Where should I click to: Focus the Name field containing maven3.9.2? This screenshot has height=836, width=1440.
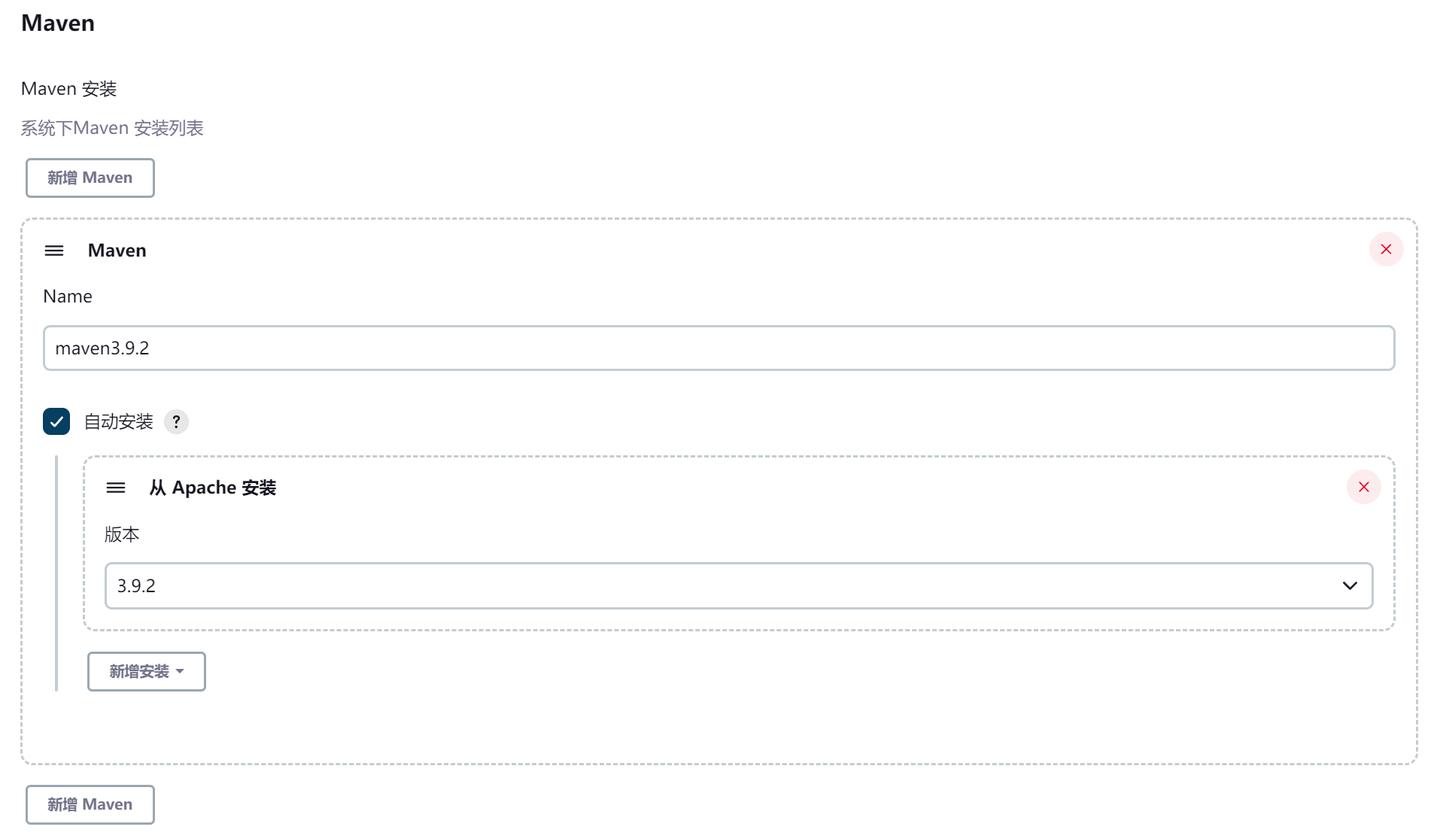[x=718, y=348]
